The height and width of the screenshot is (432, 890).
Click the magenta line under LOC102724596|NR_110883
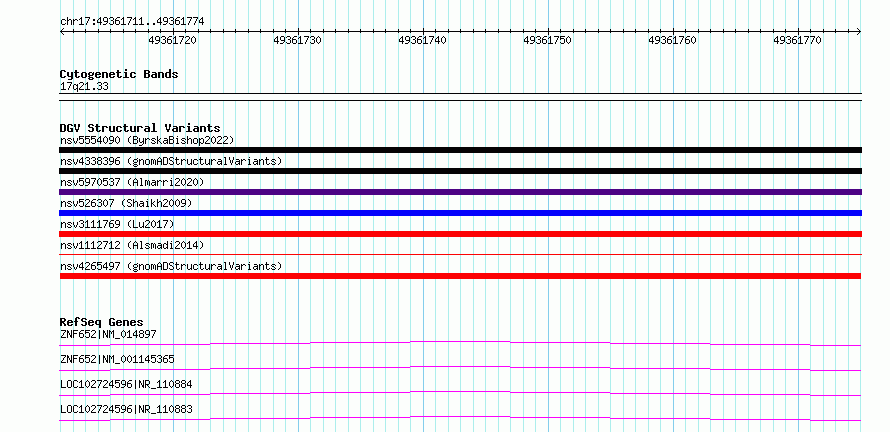pos(460,418)
